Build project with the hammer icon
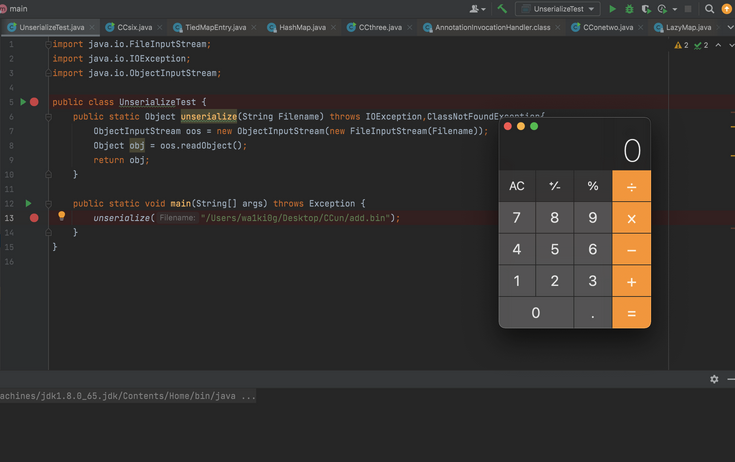This screenshot has height=462, width=735. coord(502,8)
